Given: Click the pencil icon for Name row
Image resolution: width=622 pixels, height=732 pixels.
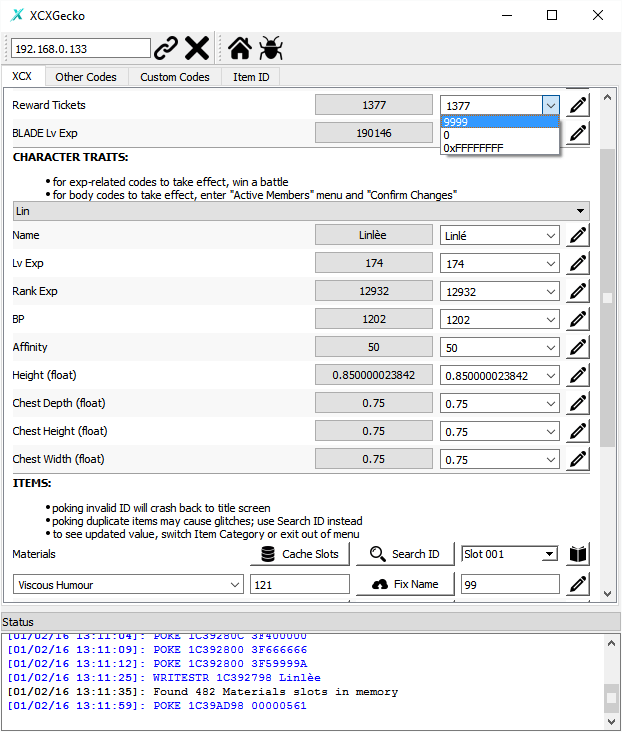Looking at the screenshot, I should click(x=578, y=235).
